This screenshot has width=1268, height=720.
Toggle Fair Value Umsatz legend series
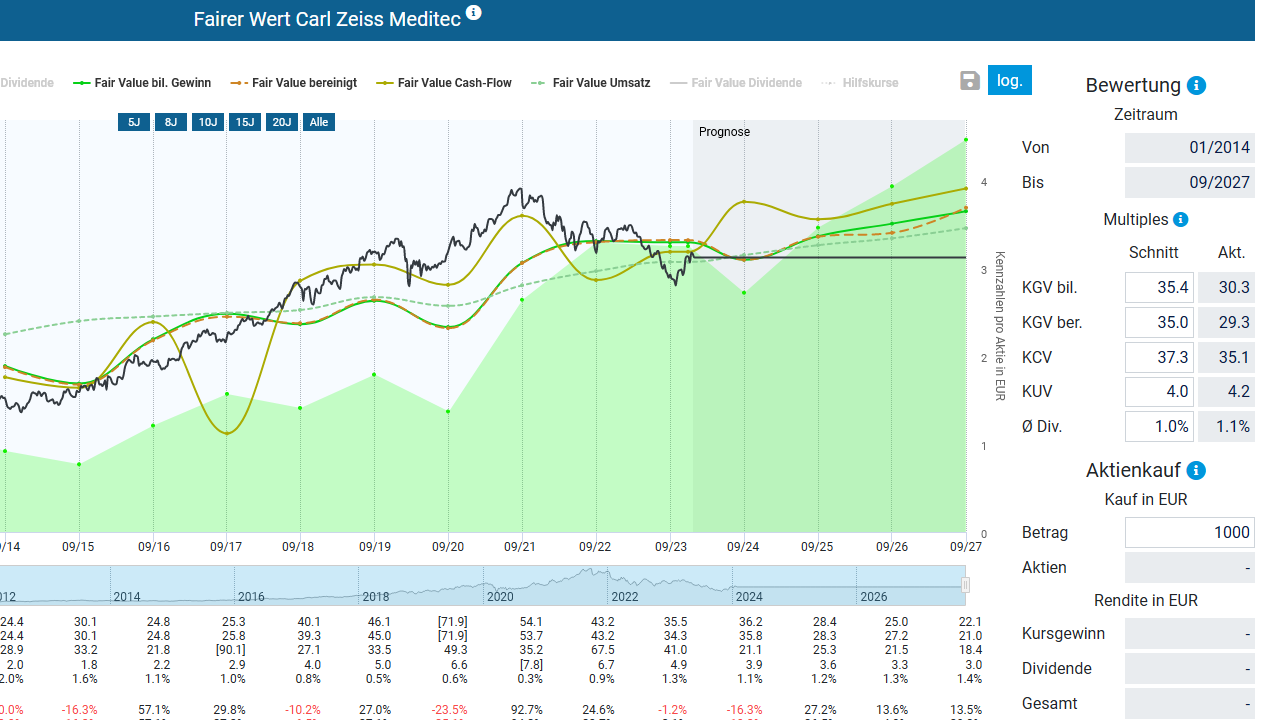[x=590, y=83]
